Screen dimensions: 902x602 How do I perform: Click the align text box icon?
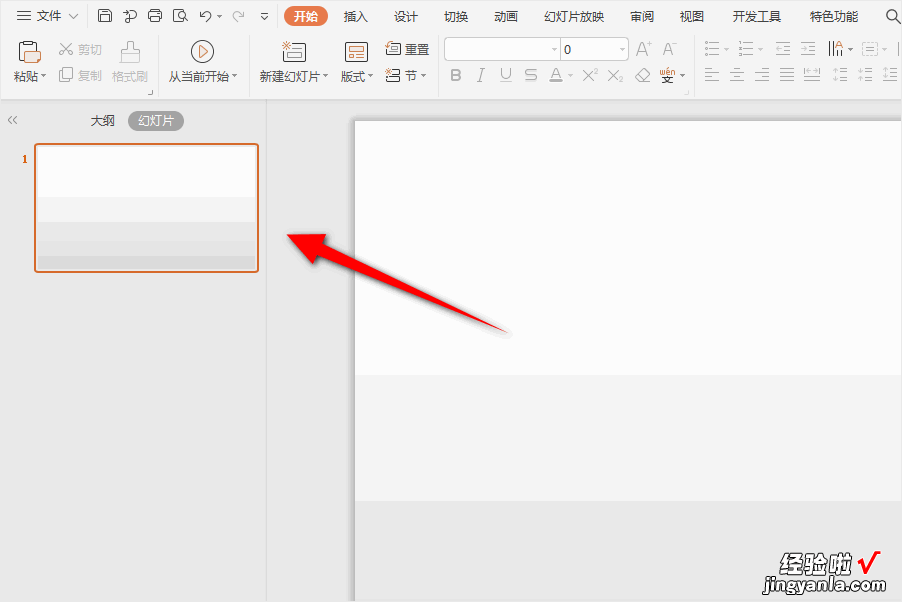[870, 49]
